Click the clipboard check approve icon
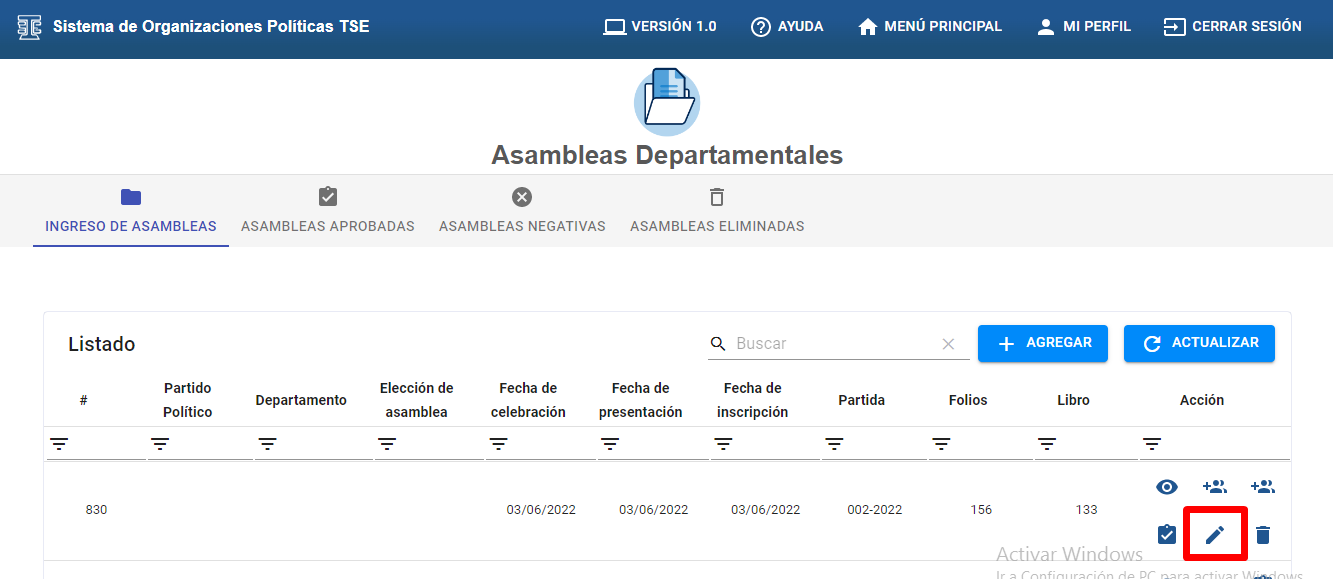1333x579 pixels. click(x=1166, y=535)
